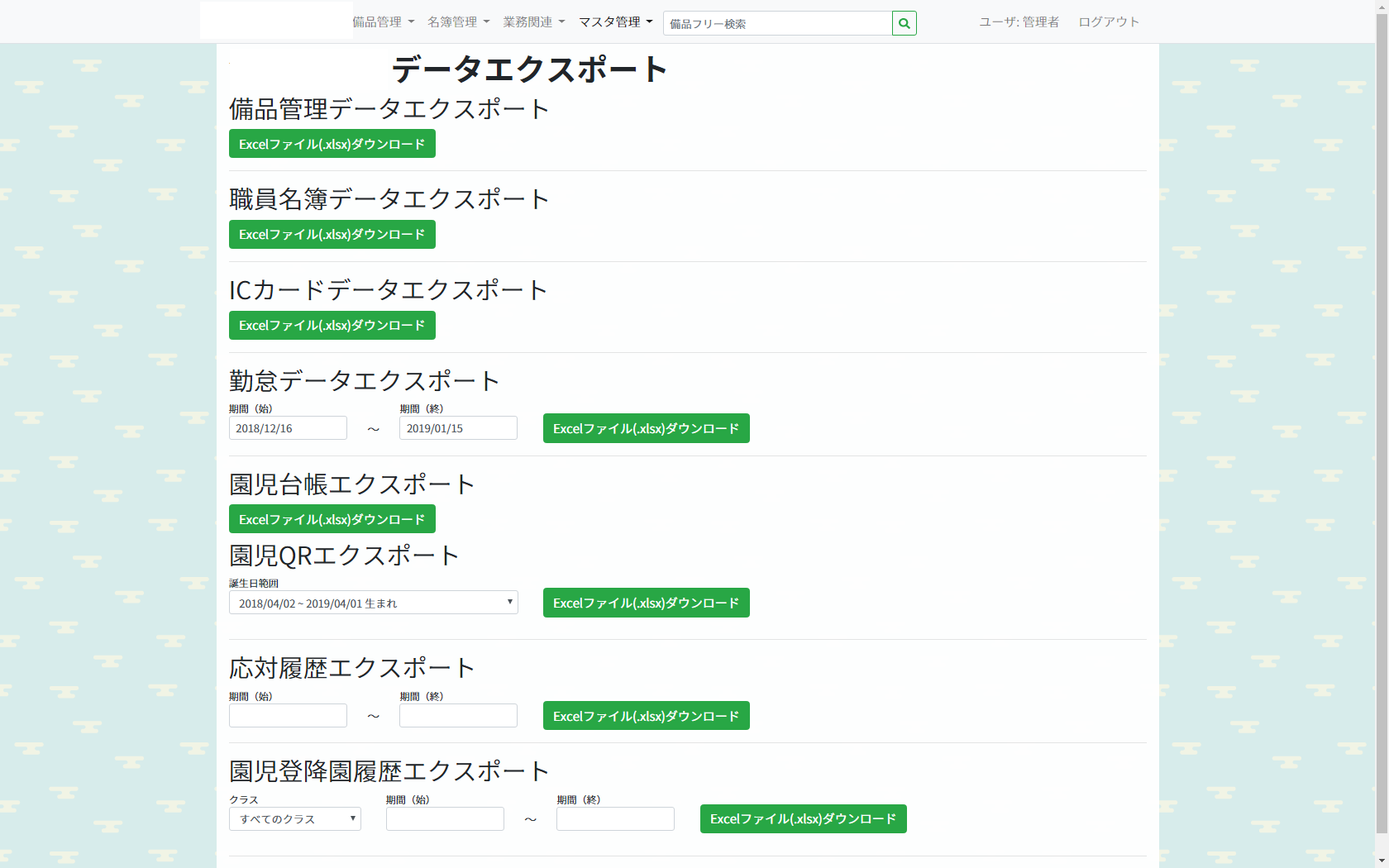Viewport: 1389px width, 868px height.
Task: Download 園児QR Excel file
Action: [x=647, y=603]
